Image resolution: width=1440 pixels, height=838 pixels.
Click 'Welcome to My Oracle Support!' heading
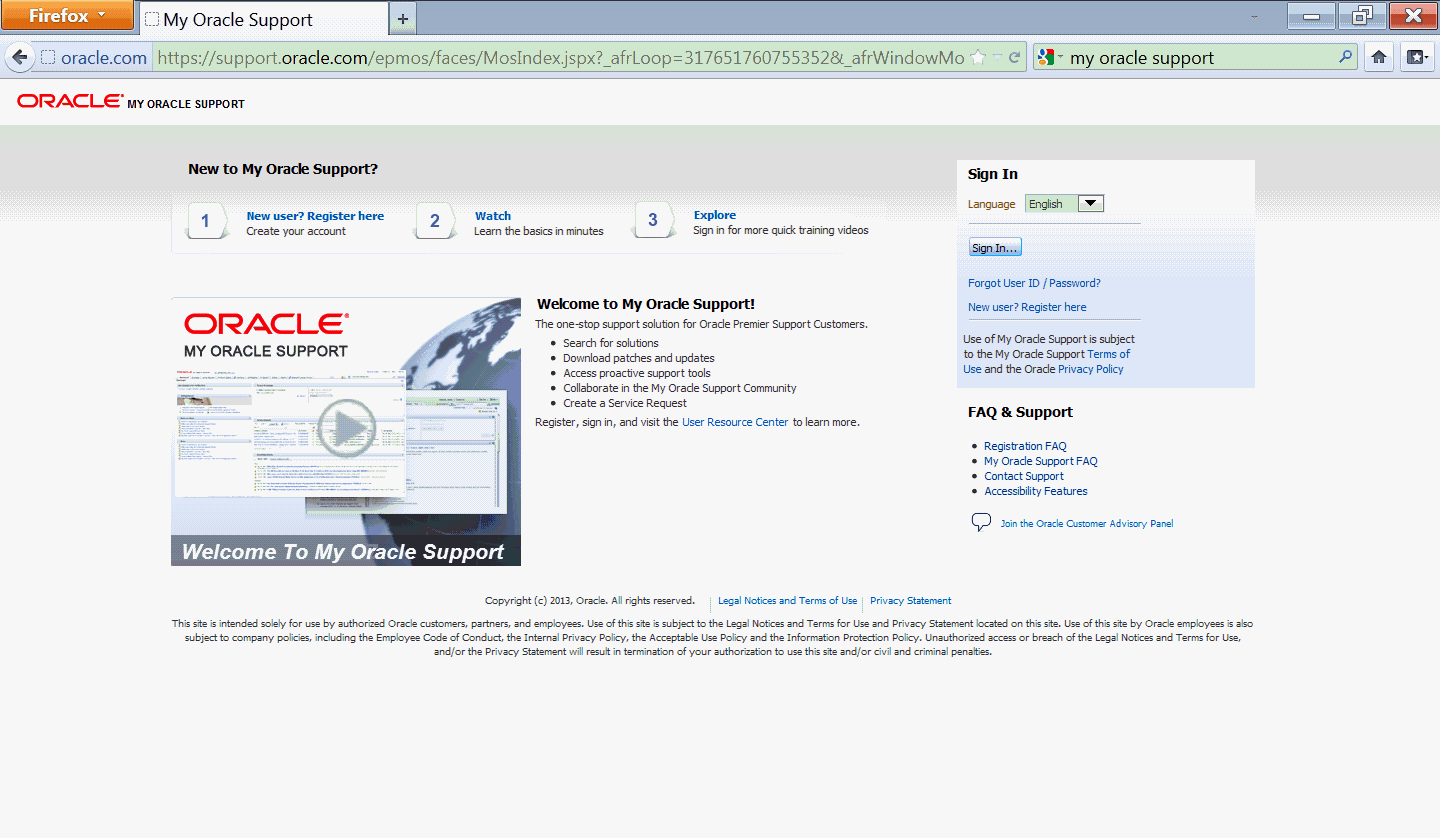coord(646,304)
